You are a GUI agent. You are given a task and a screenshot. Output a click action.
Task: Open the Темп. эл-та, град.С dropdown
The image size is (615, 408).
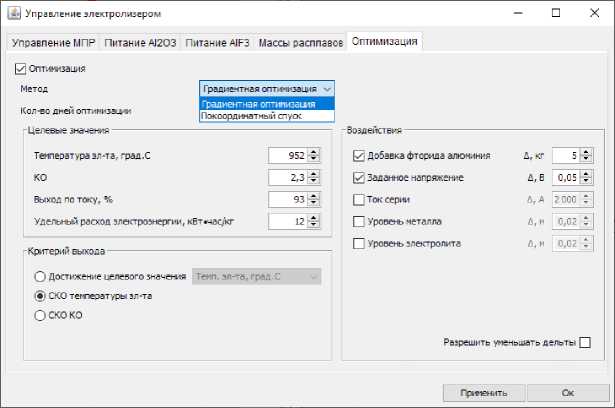257,277
